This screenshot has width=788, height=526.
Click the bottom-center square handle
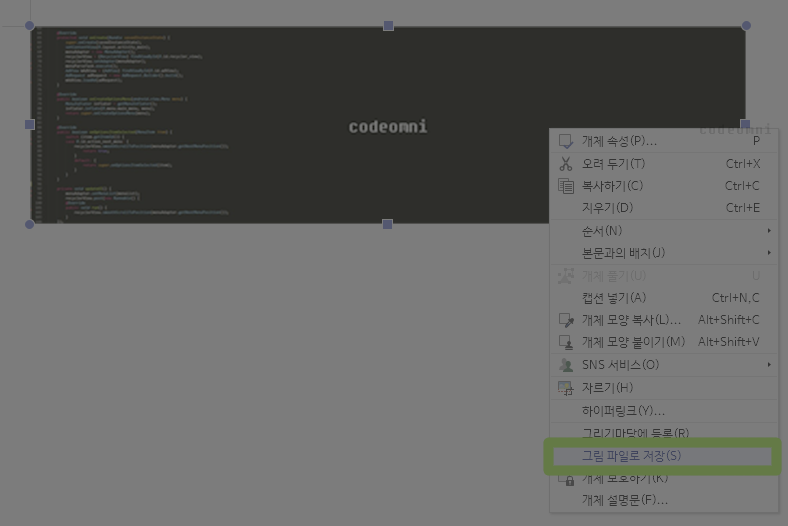point(387,224)
